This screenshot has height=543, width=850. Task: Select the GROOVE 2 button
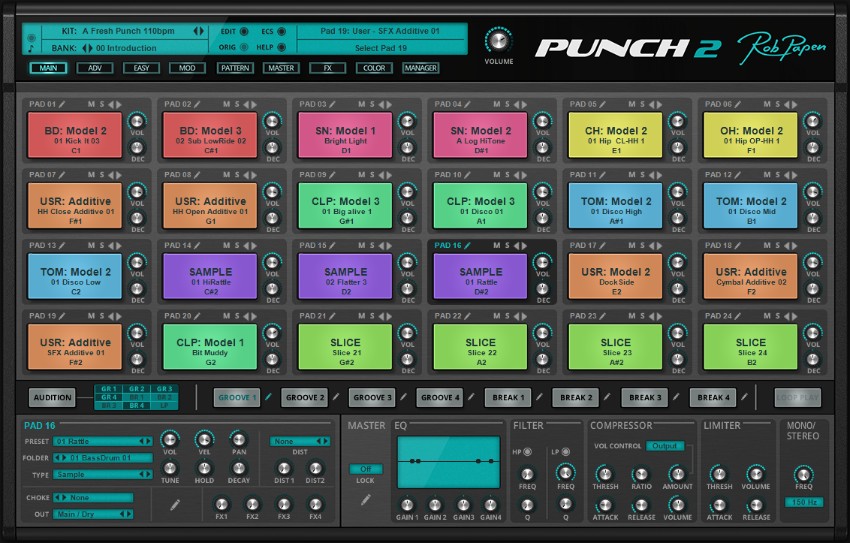305,397
